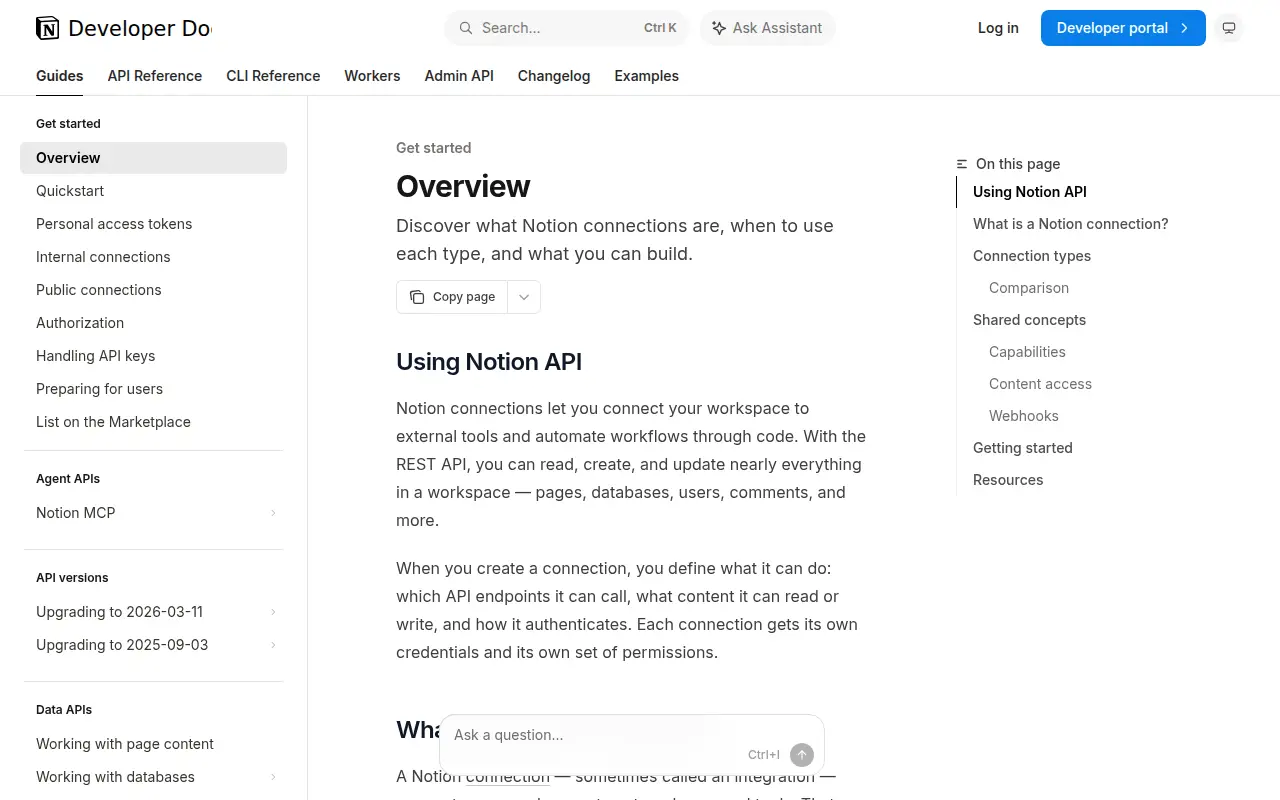Click the Ask Assistant sparkle icon
The width and height of the screenshot is (1280, 800).
(x=719, y=28)
